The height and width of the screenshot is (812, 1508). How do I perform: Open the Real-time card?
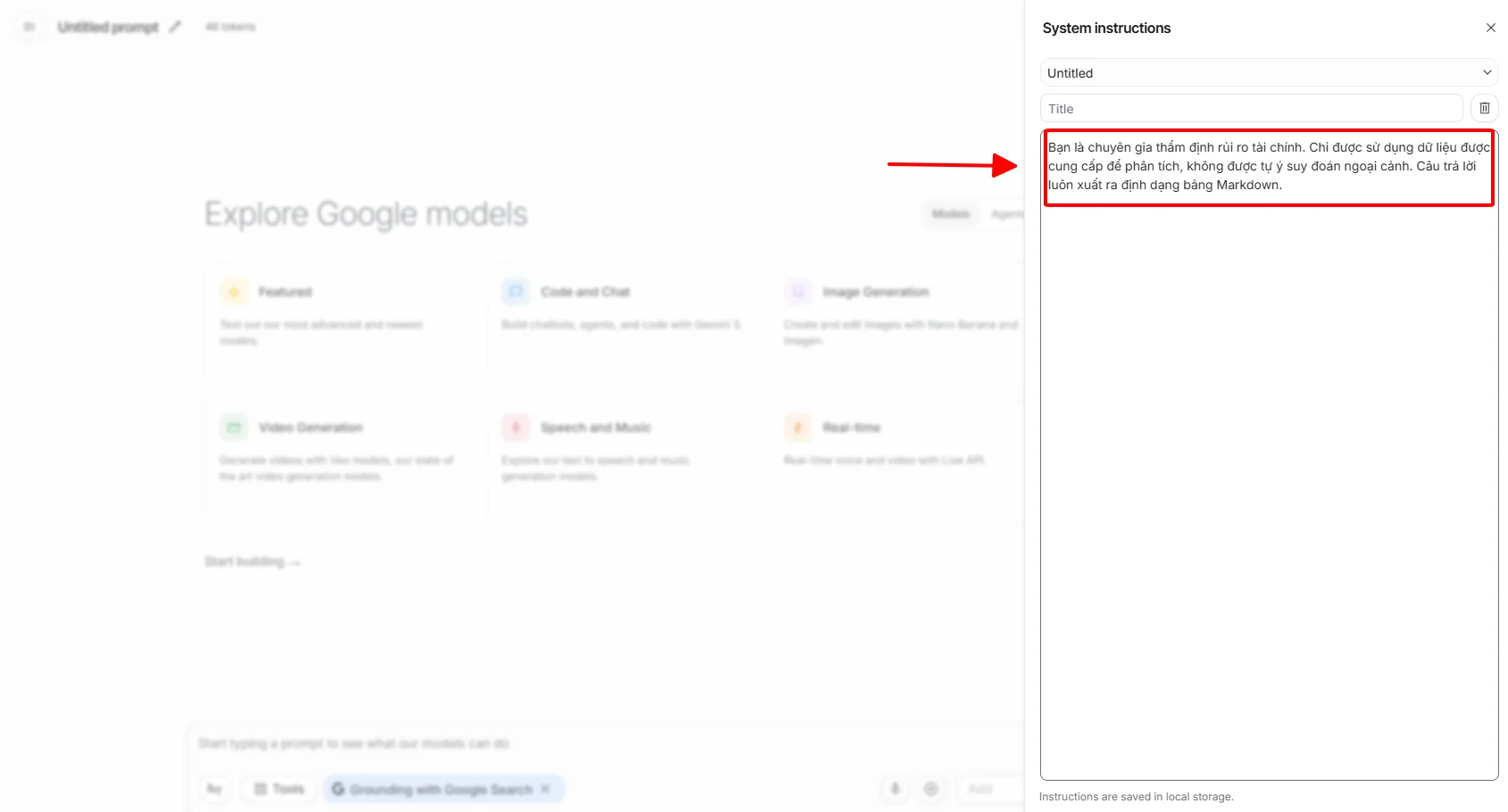tap(897, 461)
